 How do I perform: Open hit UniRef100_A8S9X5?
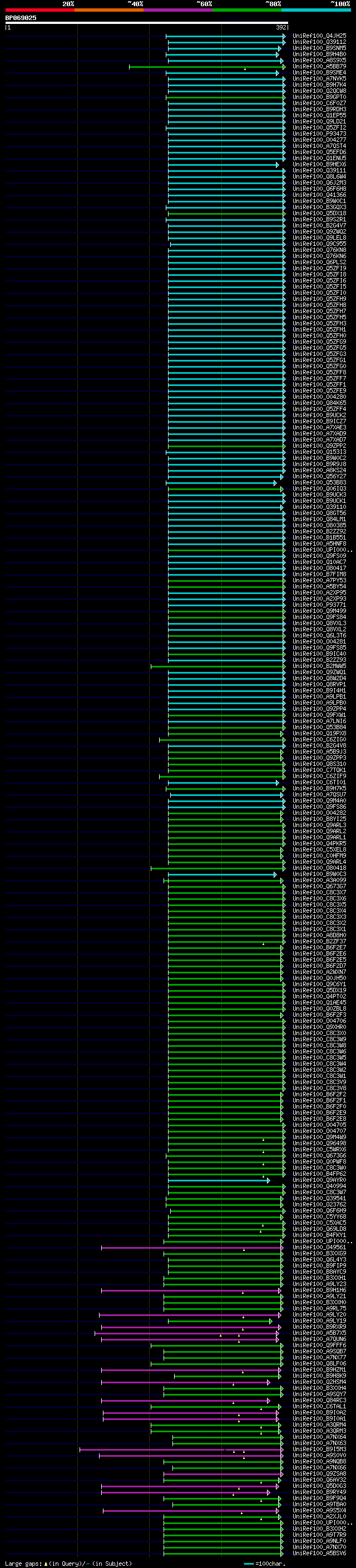(319, 60)
